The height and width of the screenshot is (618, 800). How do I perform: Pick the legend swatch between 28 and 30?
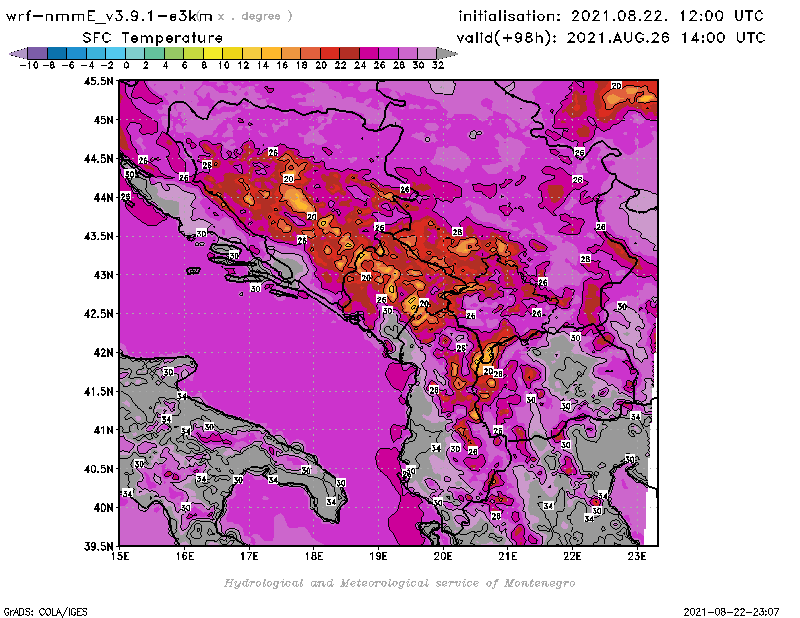click(408, 53)
